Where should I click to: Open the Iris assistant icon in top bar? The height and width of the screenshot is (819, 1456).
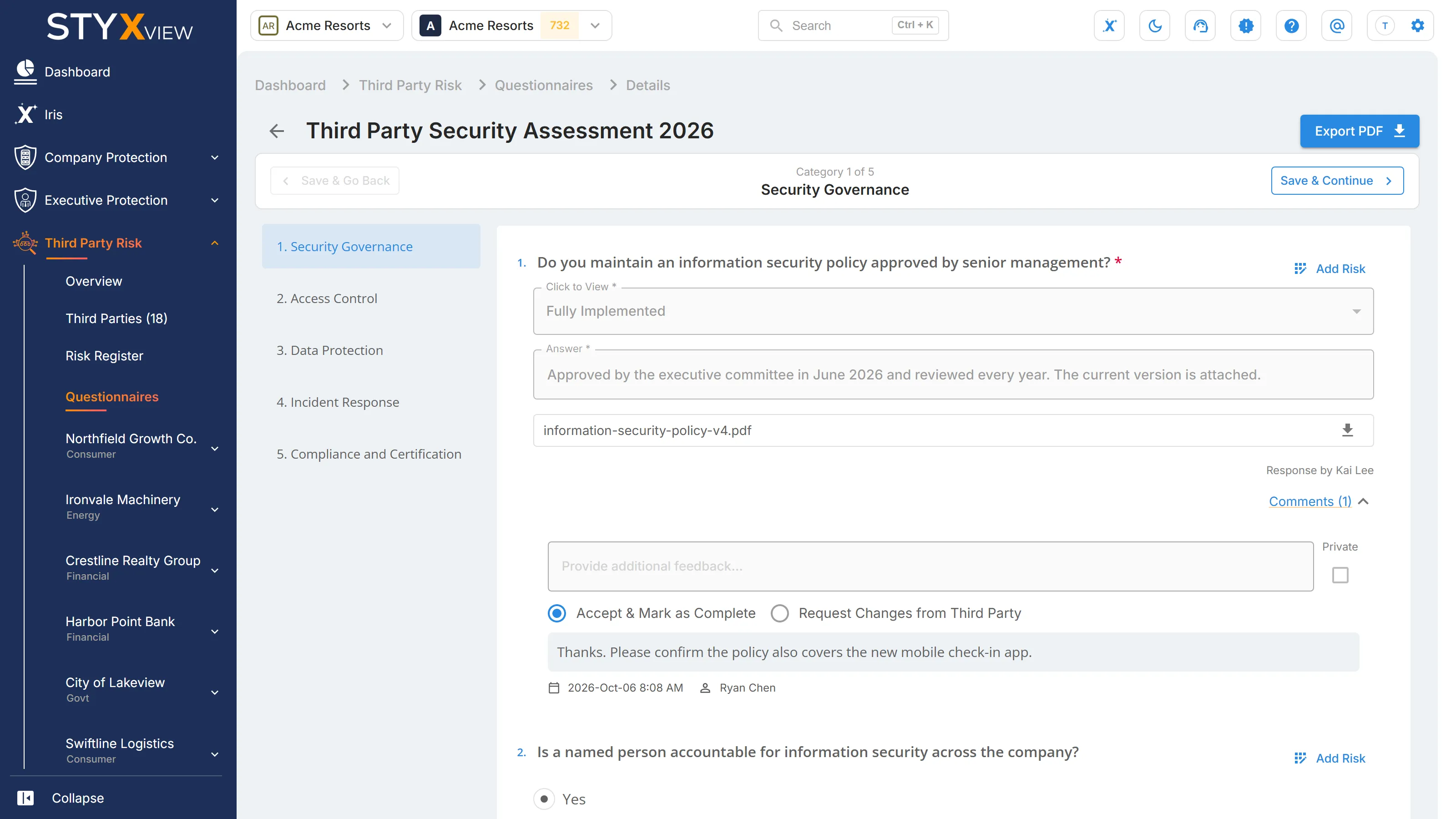coord(1109,25)
